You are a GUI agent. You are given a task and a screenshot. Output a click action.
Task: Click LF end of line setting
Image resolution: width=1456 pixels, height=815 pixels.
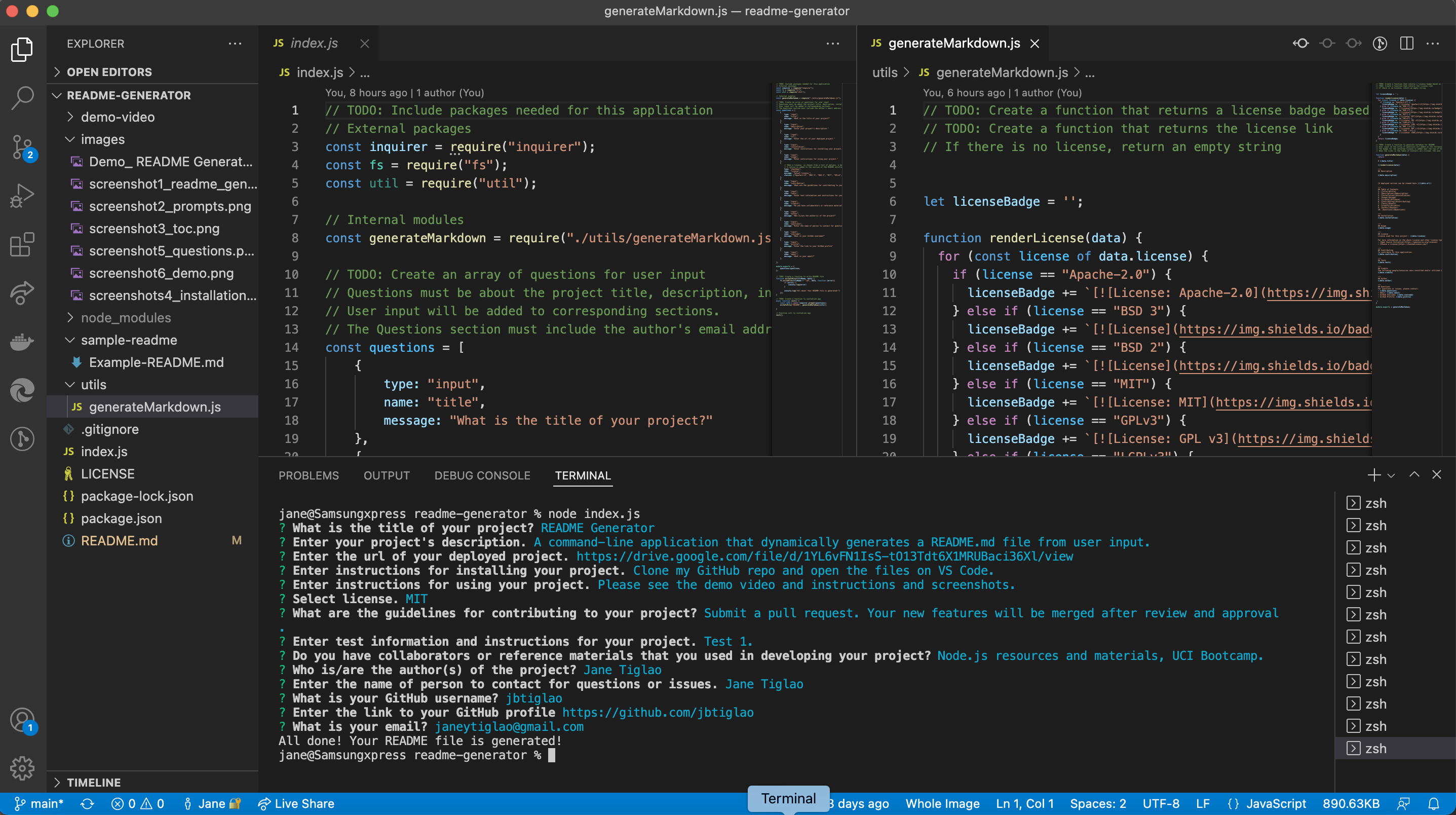[x=1203, y=804]
